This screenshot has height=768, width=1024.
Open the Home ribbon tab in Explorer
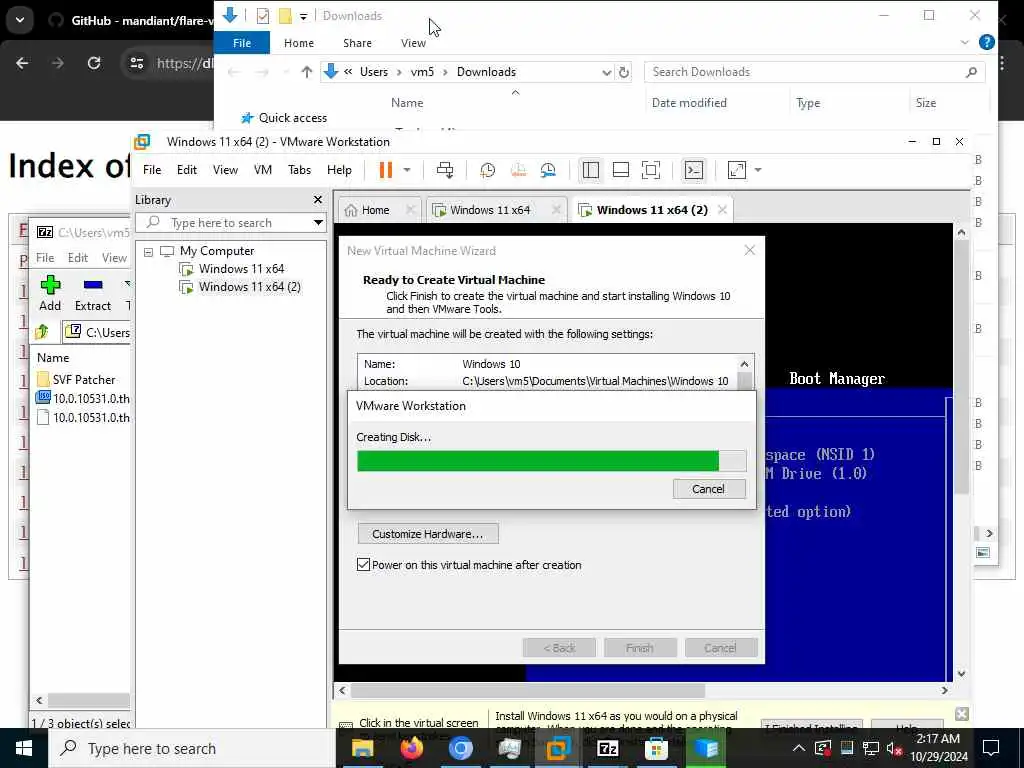299,43
